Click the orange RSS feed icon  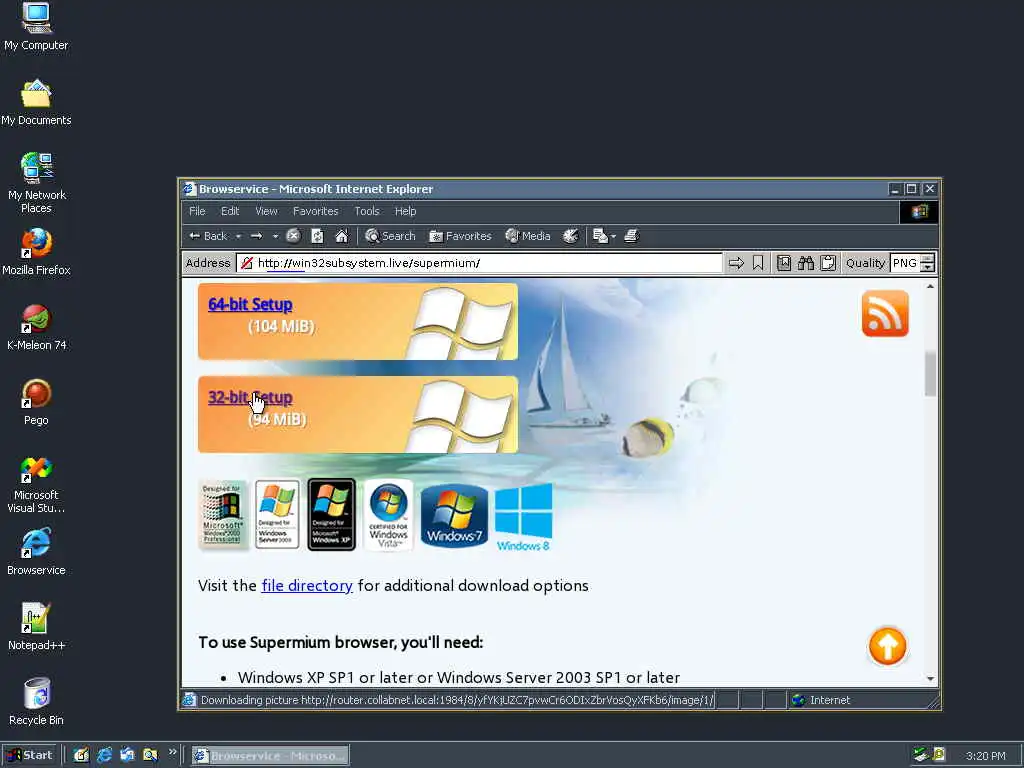(x=885, y=313)
